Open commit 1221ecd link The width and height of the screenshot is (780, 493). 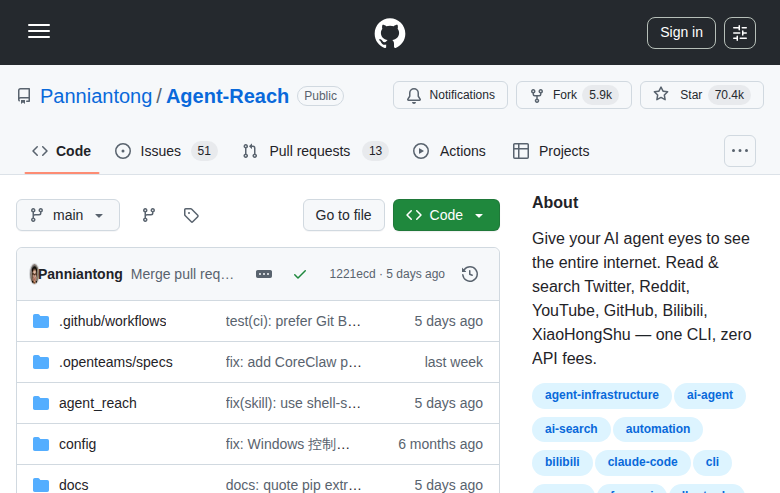click(352, 274)
